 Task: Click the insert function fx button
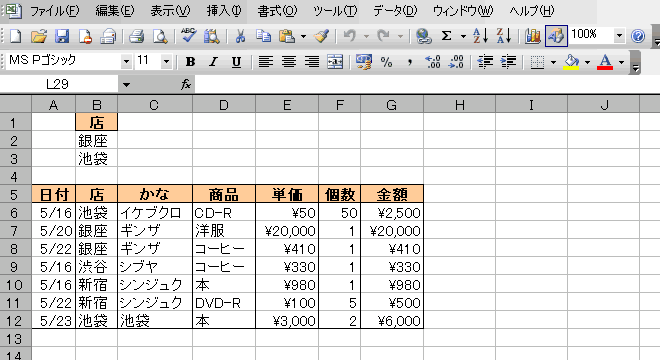[x=186, y=85]
